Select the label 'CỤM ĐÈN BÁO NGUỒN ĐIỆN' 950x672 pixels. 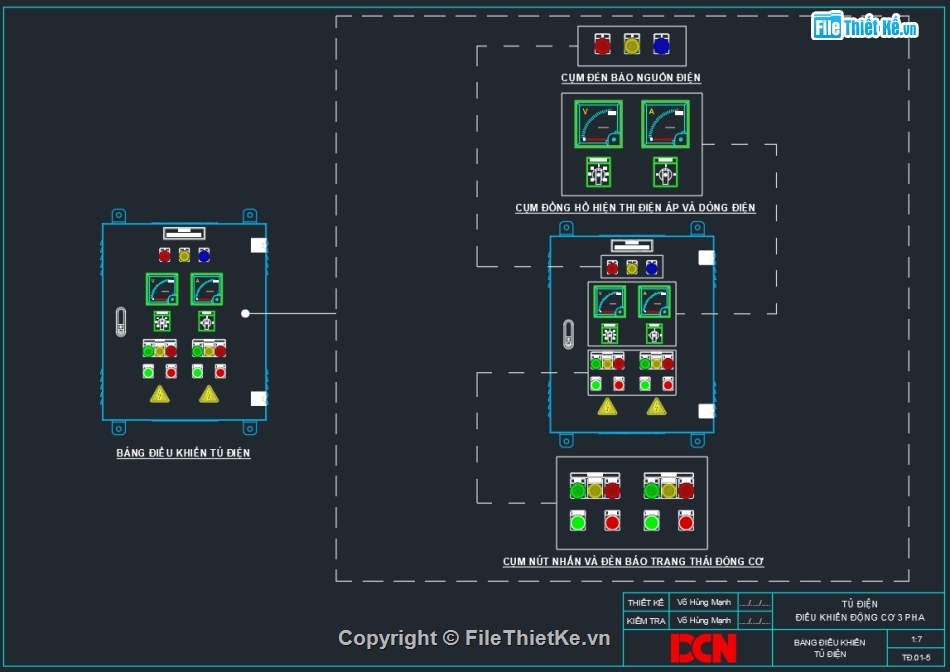click(x=631, y=78)
